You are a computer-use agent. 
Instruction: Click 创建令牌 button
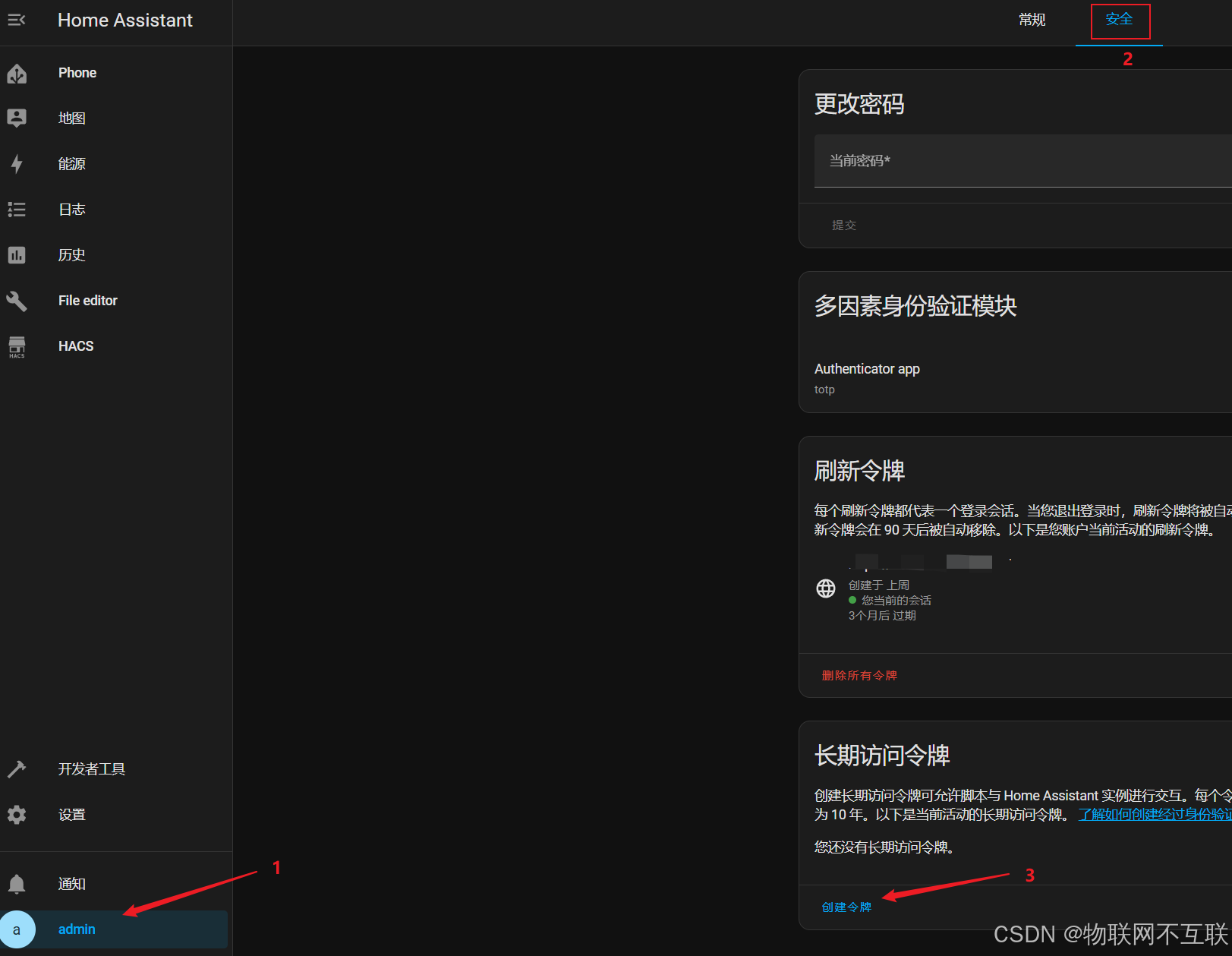846,907
